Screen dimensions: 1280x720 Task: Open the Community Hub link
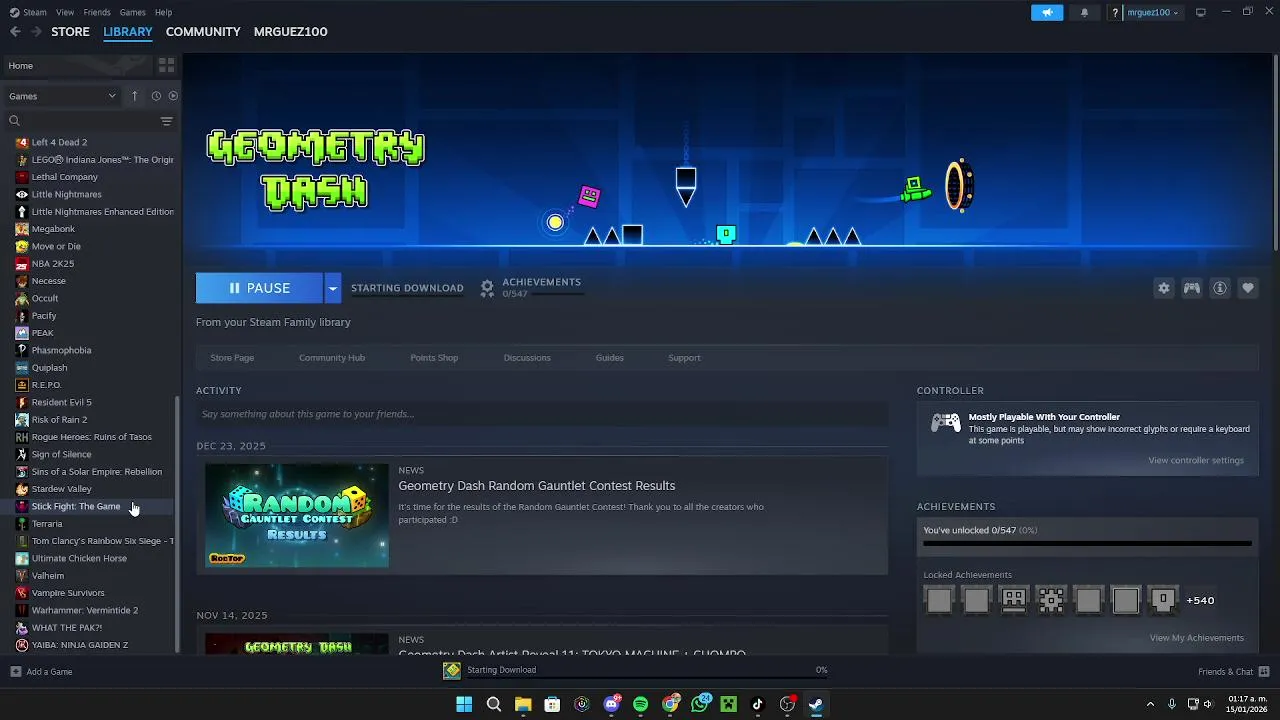[x=332, y=357]
